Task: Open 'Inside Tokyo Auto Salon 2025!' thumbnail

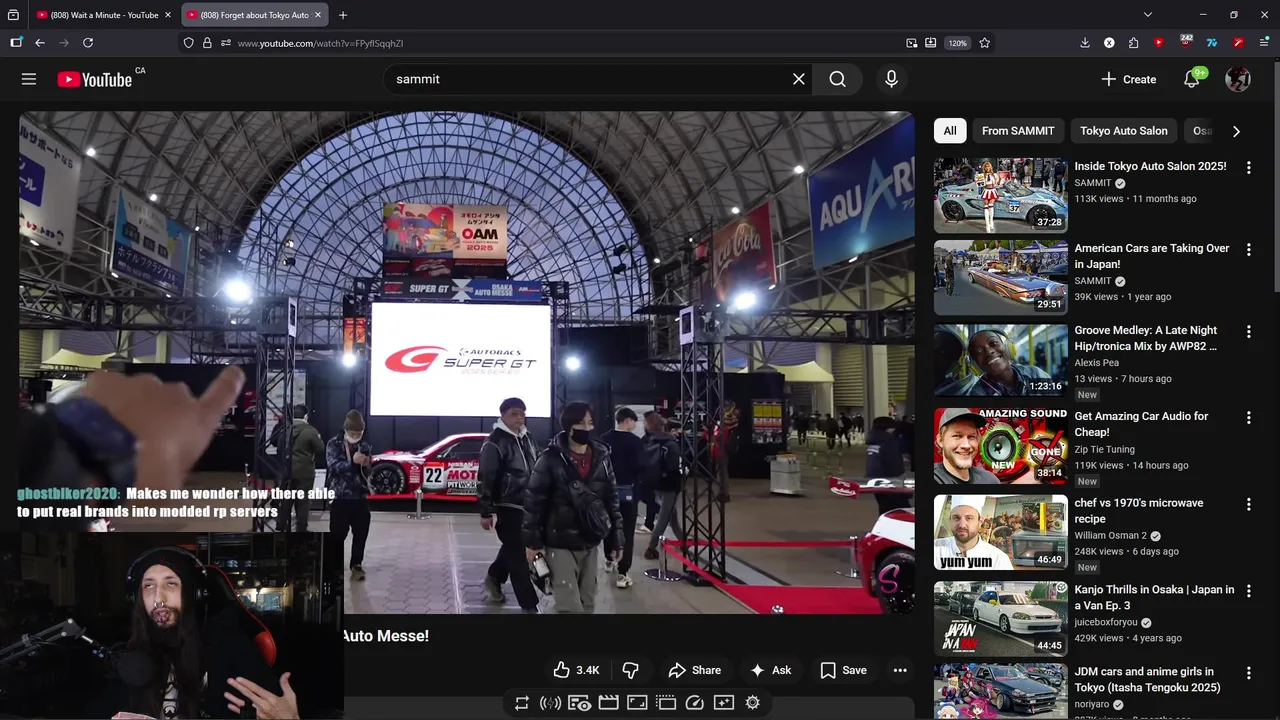Action: tap(1001, 195)
